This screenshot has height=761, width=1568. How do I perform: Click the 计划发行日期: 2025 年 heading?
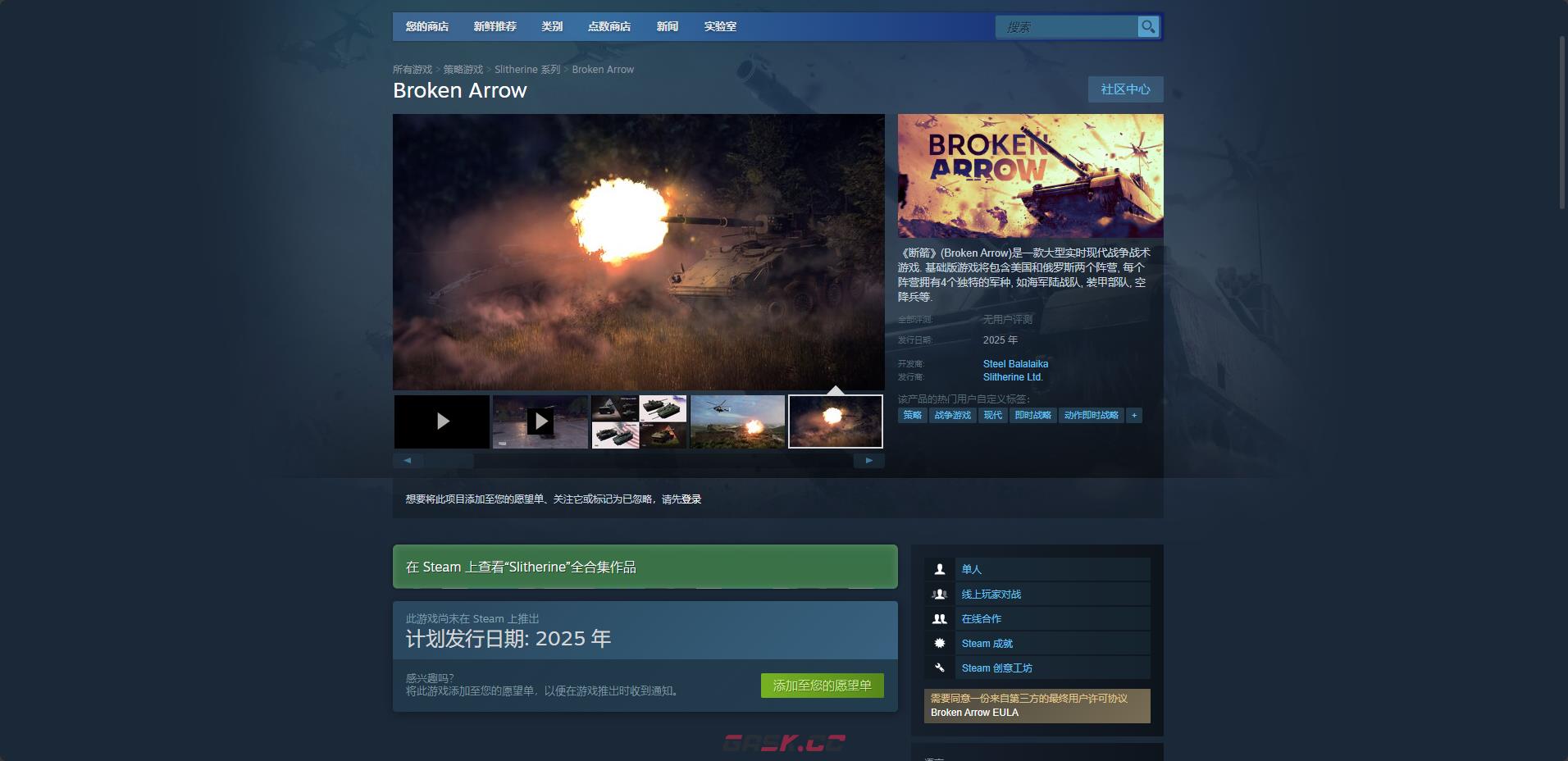click(508, 639)
